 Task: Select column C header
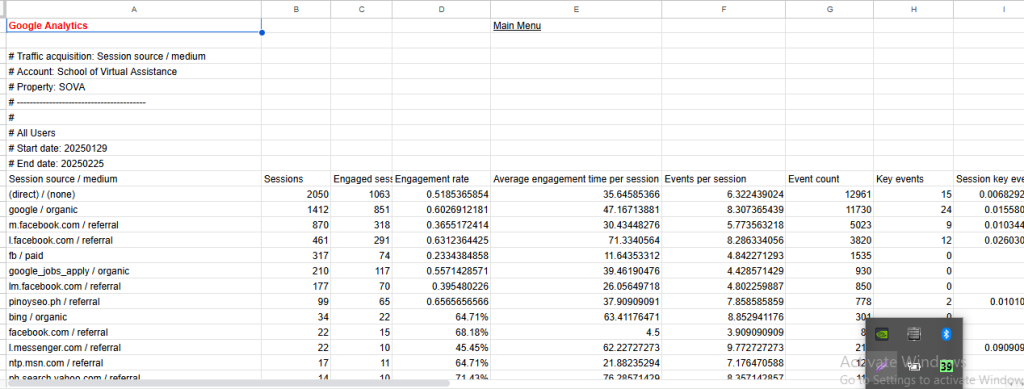tap(361, 9)
